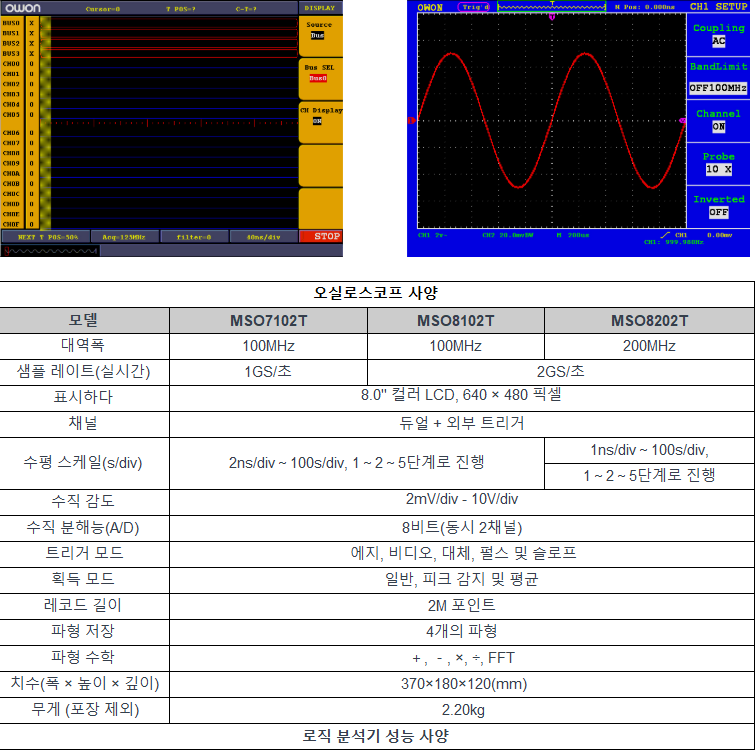This screenshot has height=750, width=755.
Task: Click the 2.20kg weight cell
Action: [461, 710]
